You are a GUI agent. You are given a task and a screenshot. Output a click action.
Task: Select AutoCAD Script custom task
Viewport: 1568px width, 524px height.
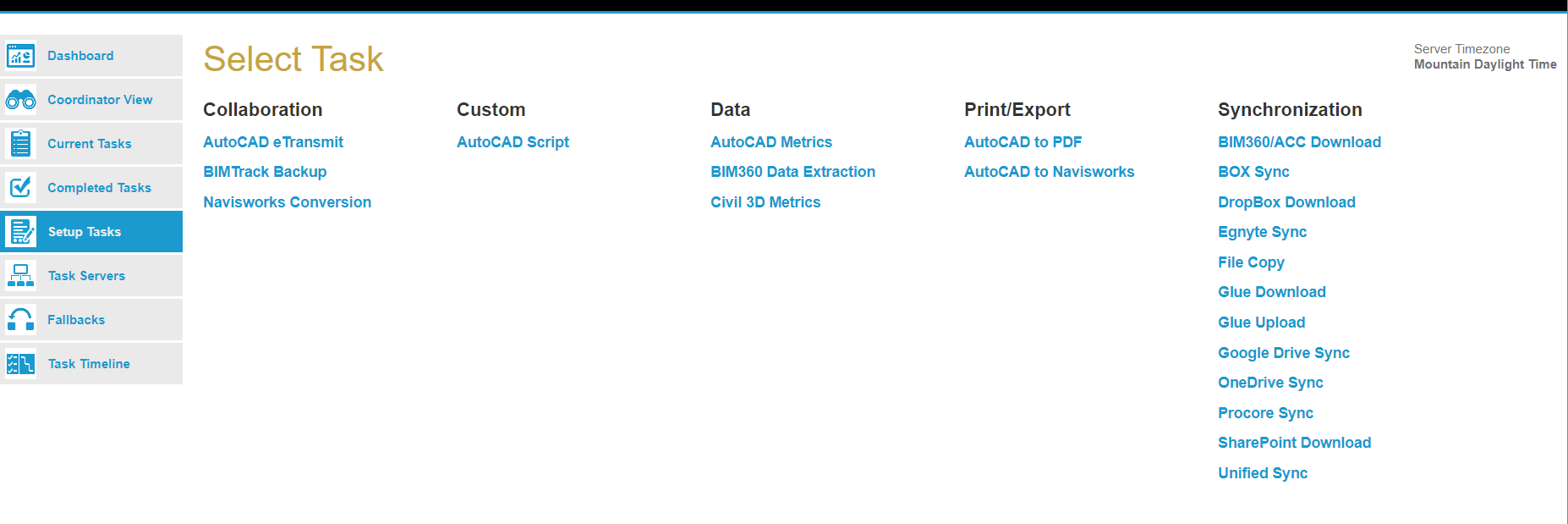coord(513,142)
